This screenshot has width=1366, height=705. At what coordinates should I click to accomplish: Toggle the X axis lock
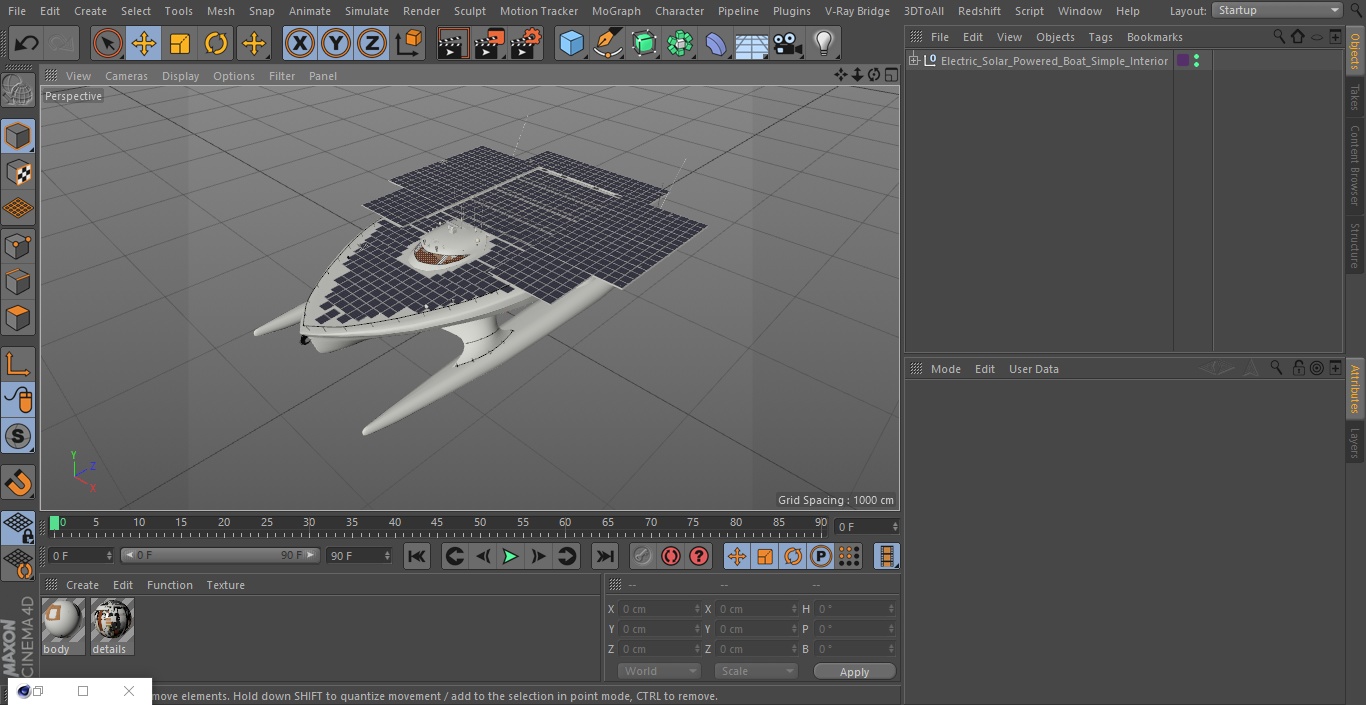click(299, 43)
